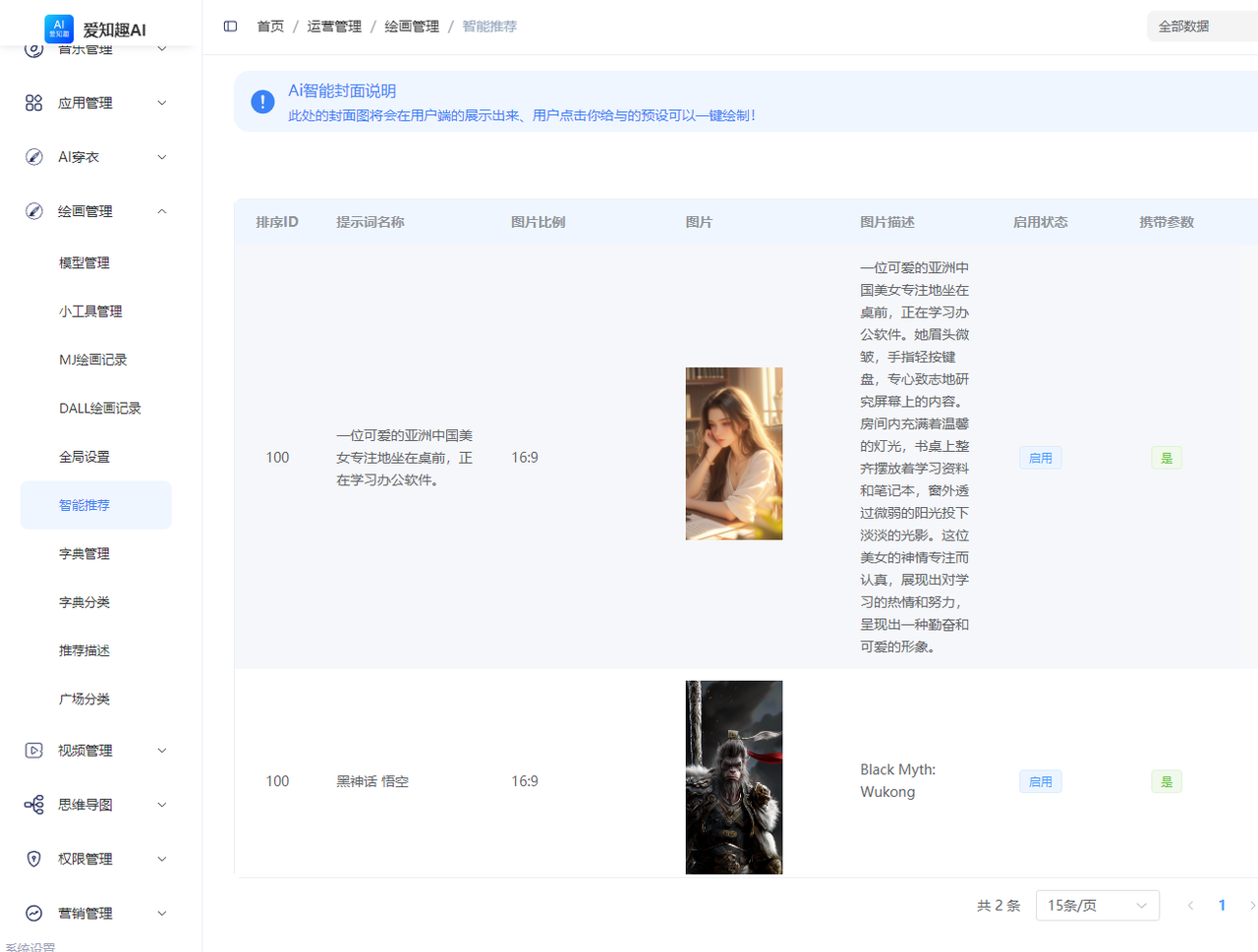Click the 图片描述 column header

pos(887,222)
